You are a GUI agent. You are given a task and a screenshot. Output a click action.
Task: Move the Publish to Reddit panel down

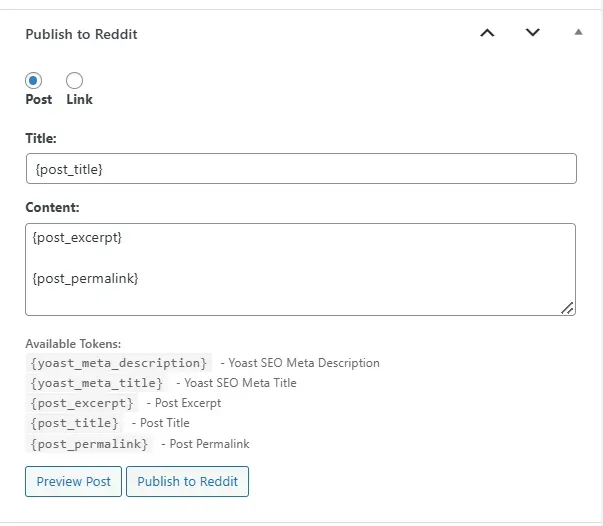tap(533, 33)
